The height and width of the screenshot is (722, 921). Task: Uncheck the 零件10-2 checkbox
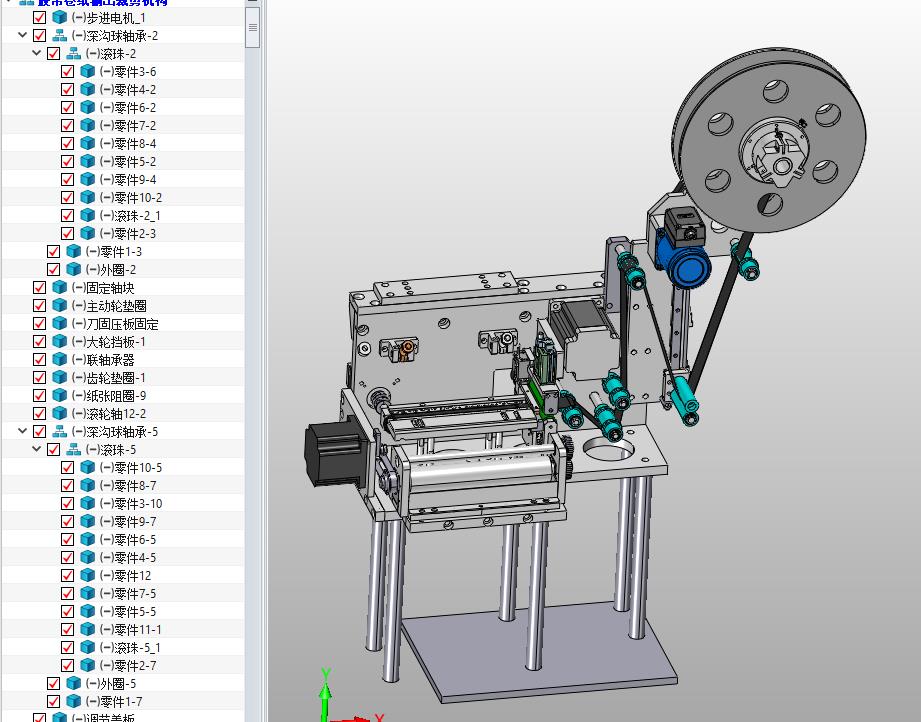pyautogui.click(x=68, y=197)
